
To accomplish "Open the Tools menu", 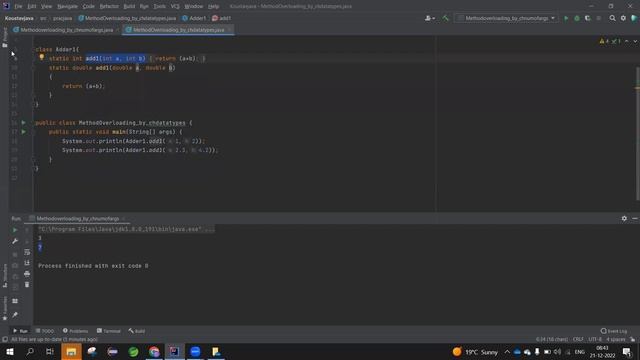I will 160,7.
